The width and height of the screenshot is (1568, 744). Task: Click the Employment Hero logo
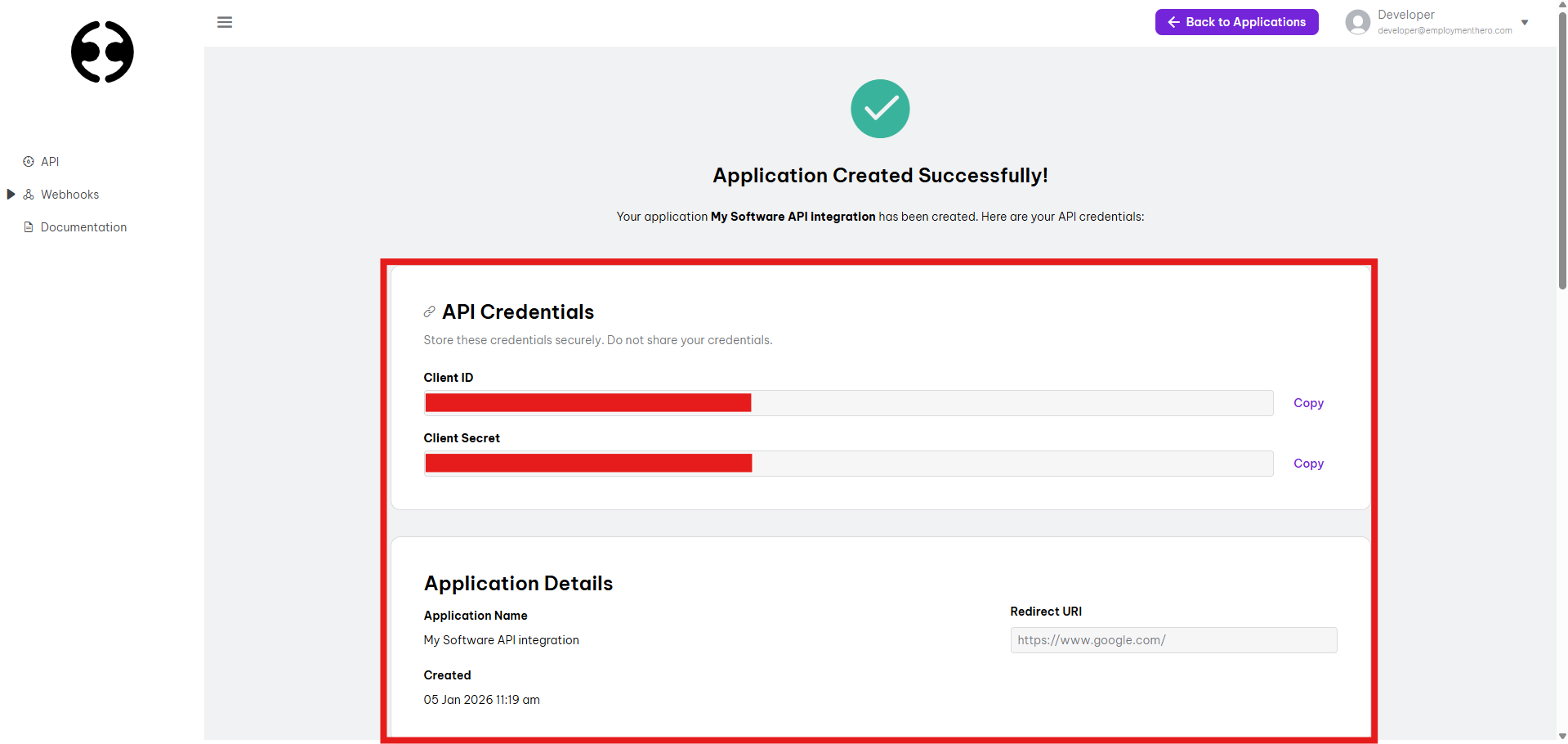point(102,52)
